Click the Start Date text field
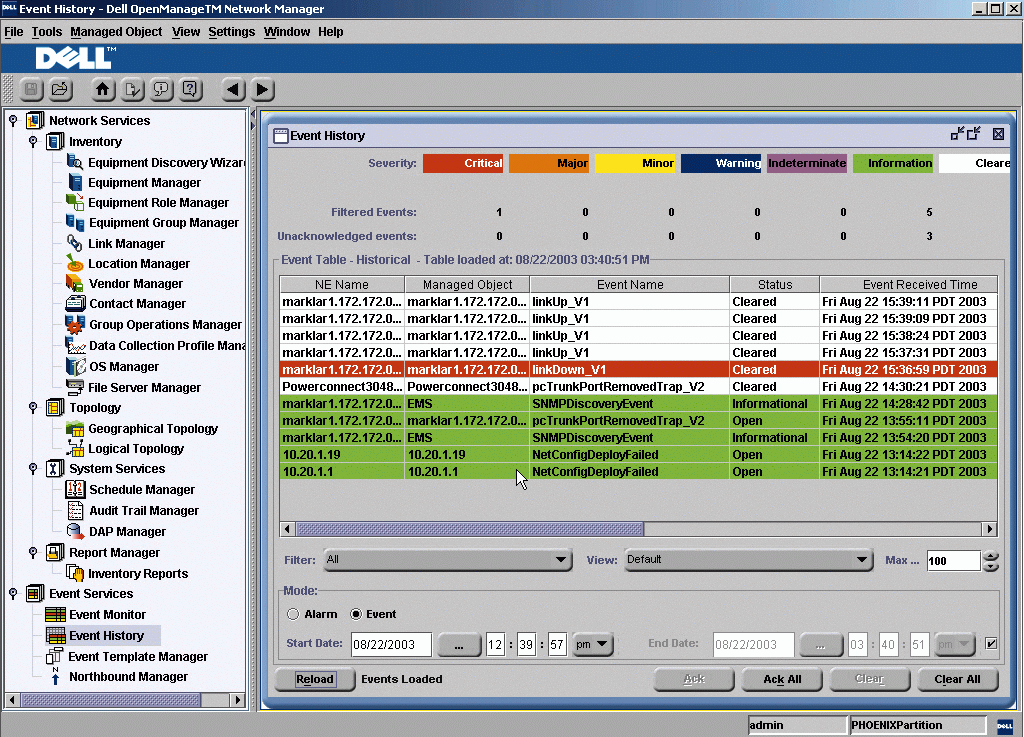The image size is (1024, 737). 391,644
